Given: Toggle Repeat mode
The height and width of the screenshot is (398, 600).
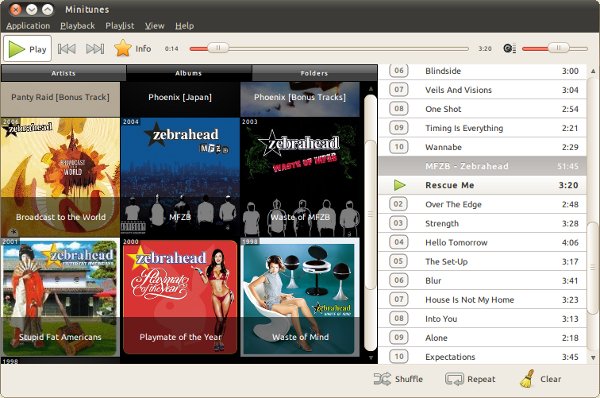Looking at the screenshot, I should pyautogui.click(x=470, y=379).
